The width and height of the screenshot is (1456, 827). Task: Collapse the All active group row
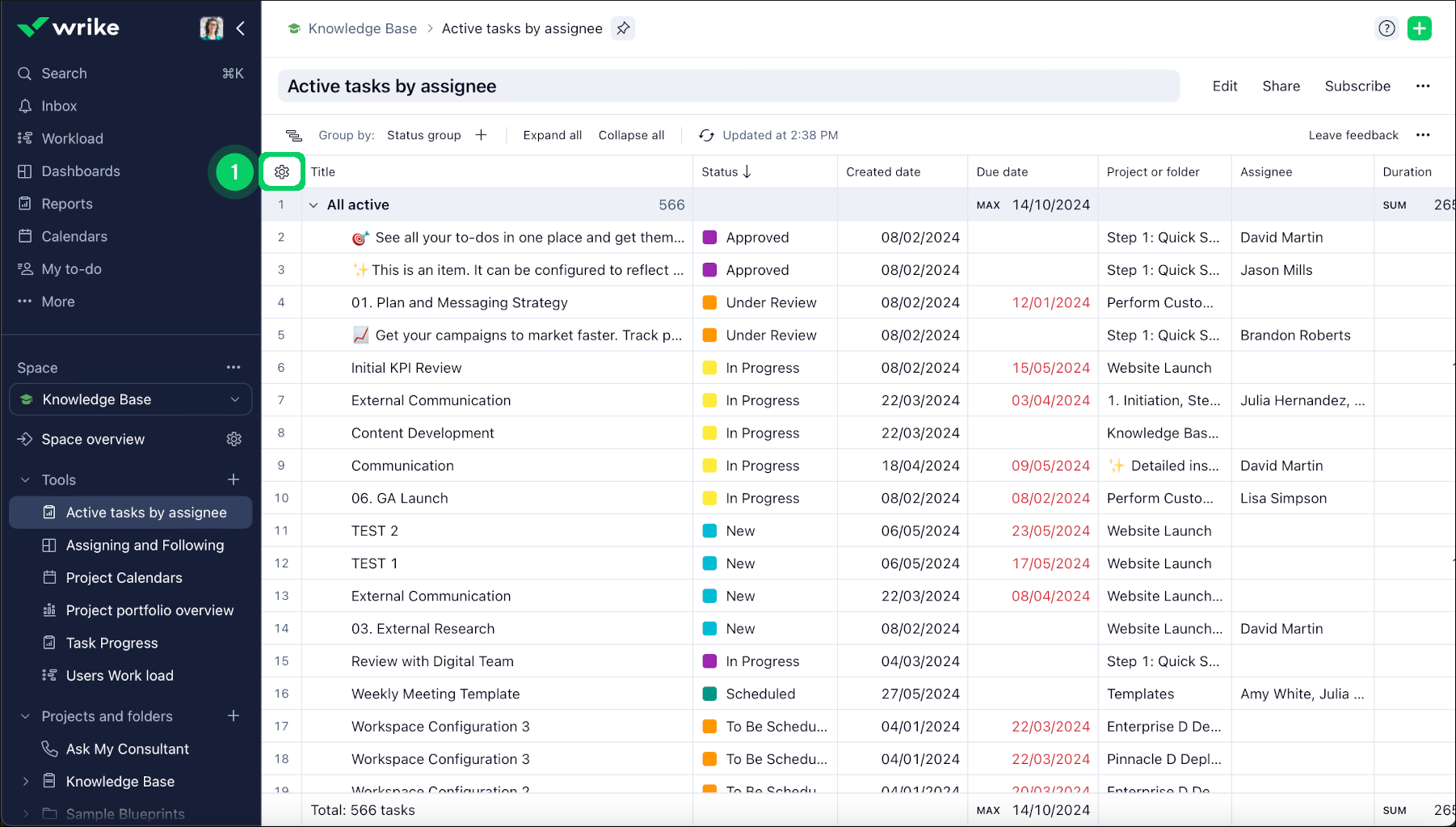(x=314, y=205)
